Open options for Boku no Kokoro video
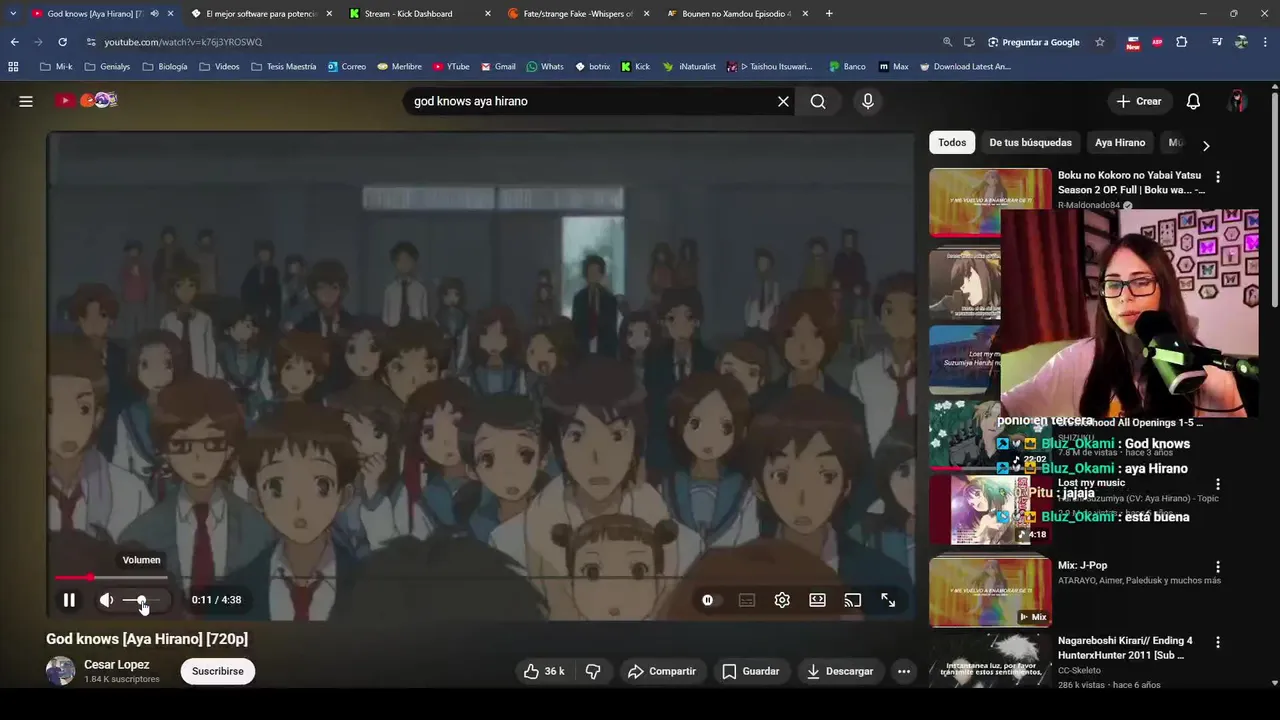Image resolution: width=1280 pixels, height=720 pixels. click(1217, 177)
